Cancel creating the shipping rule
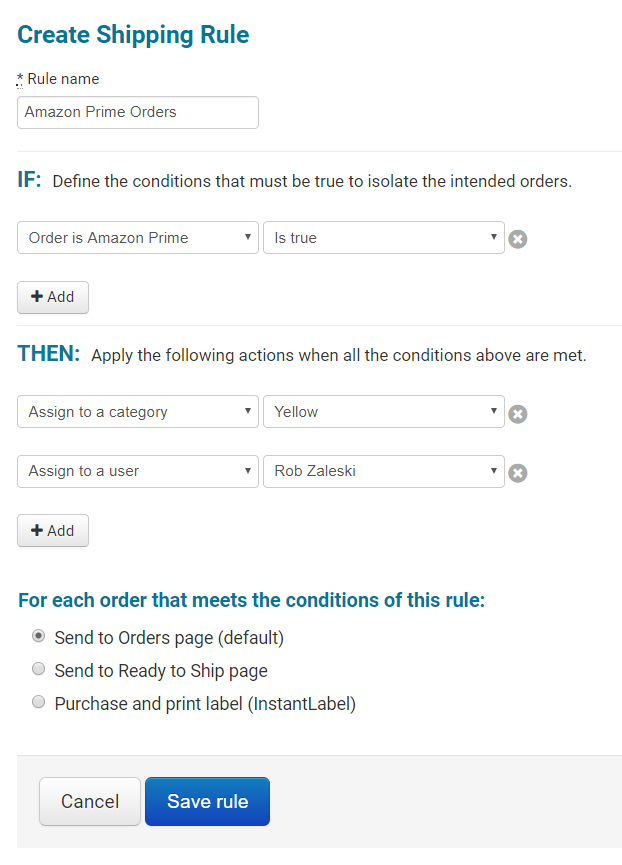Image resolution: width=622 pixels, height=865 pixels. pyautogui.click(x=89, y=801)
